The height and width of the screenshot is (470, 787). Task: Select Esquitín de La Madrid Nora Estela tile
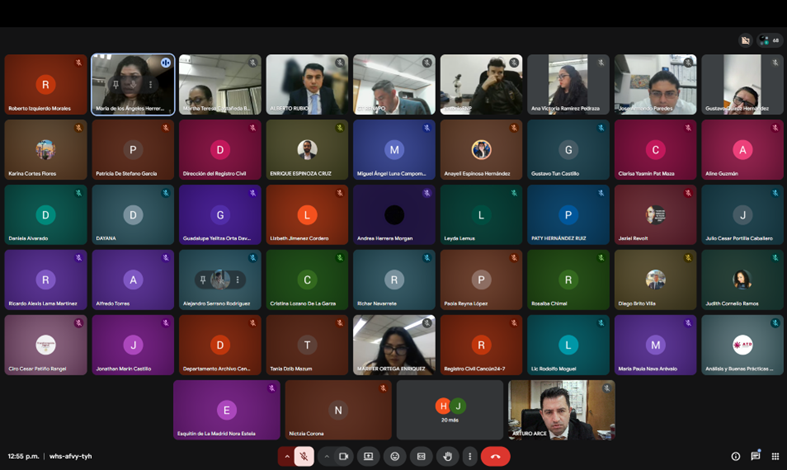coord(226,410)
